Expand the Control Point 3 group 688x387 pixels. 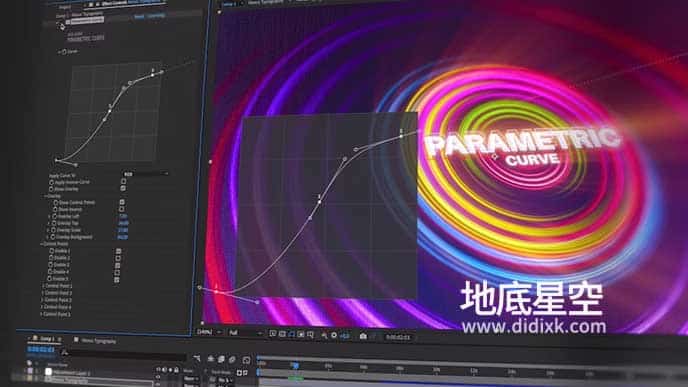42,300
